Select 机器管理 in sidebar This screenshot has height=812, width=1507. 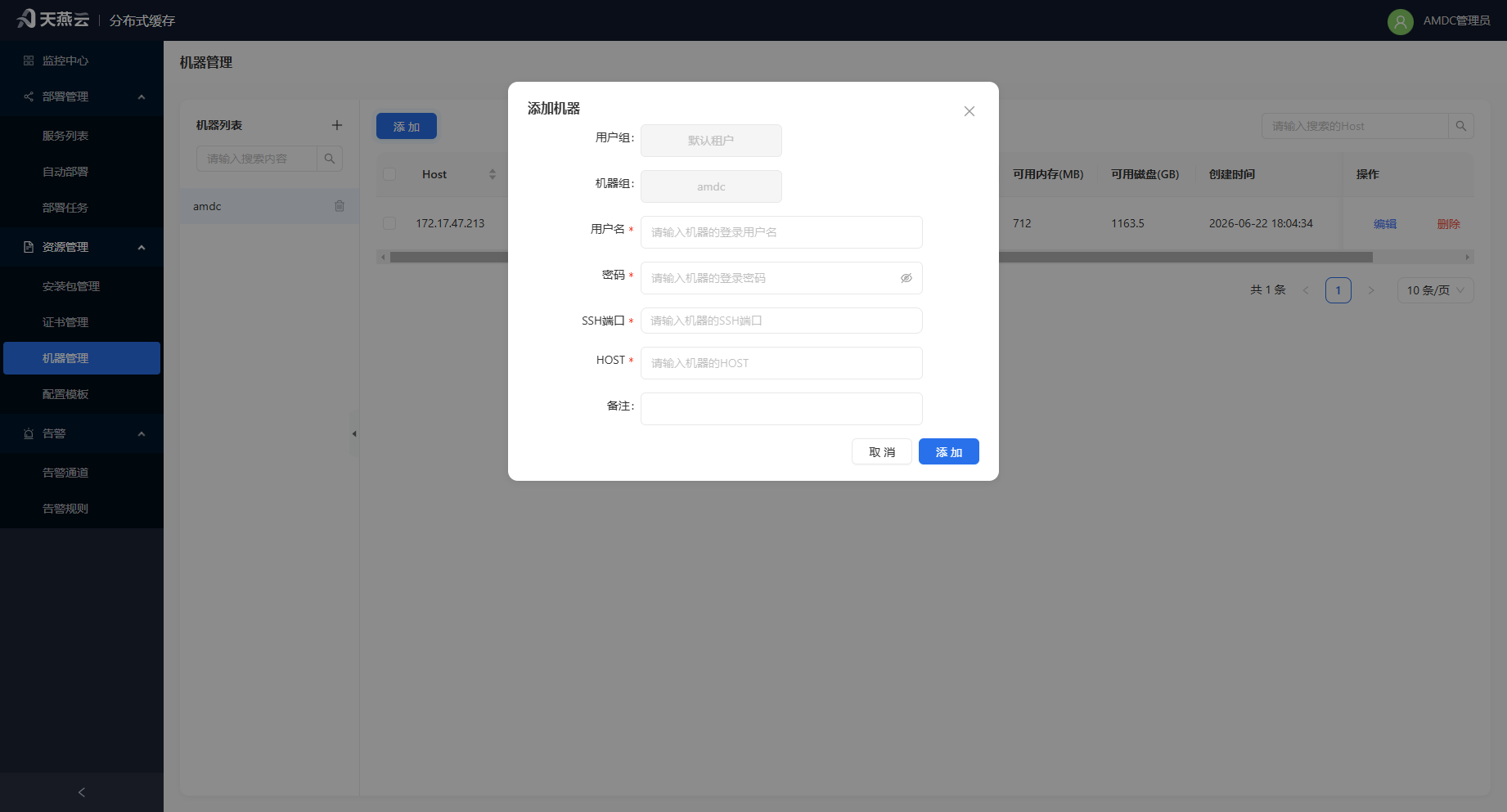82,358
